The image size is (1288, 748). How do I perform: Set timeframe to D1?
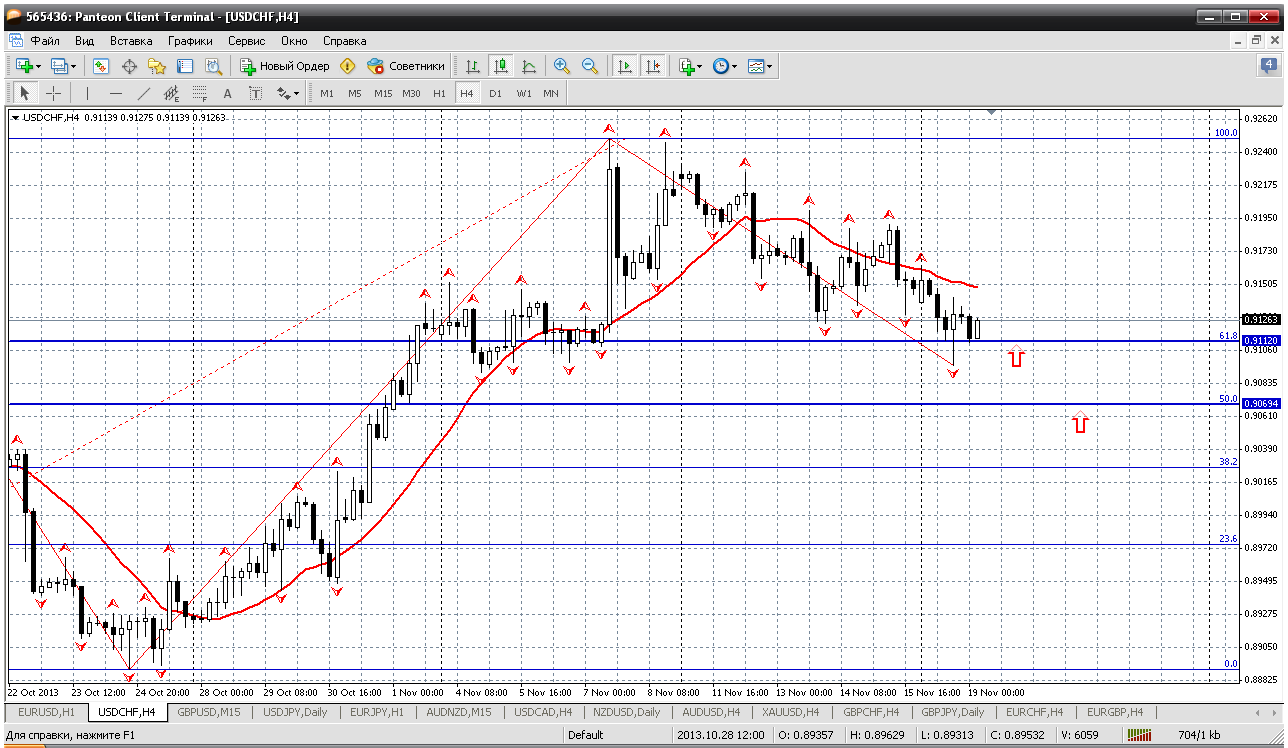495,93
